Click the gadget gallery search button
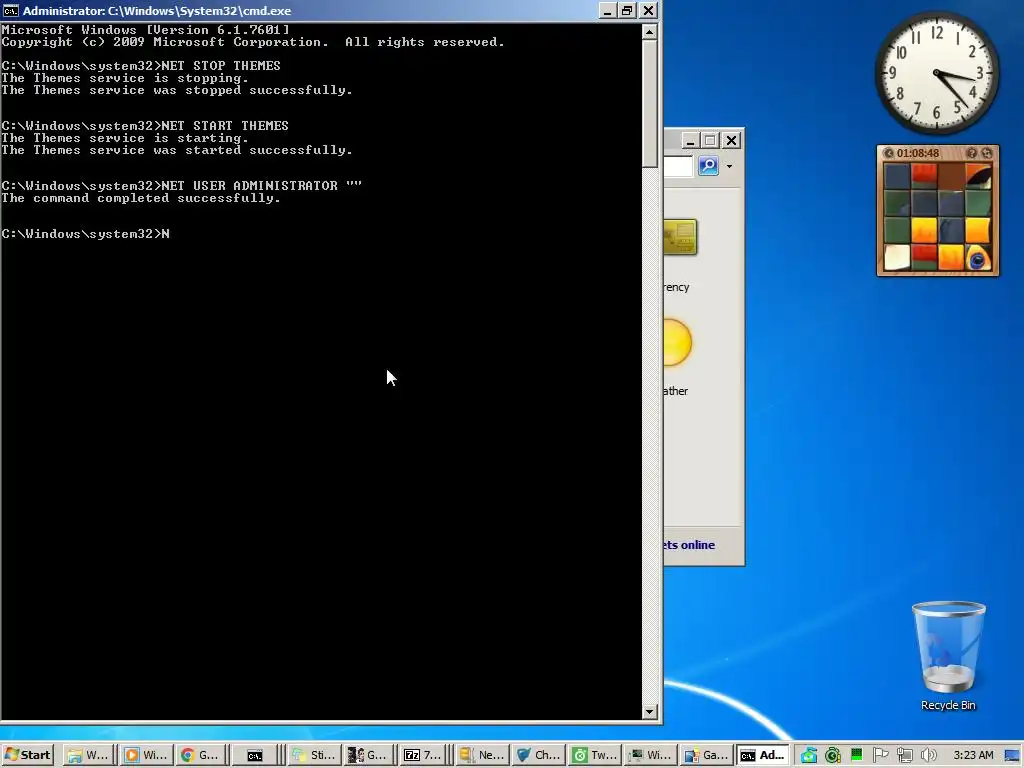The image size is (1024, 768). click(709, 166)
